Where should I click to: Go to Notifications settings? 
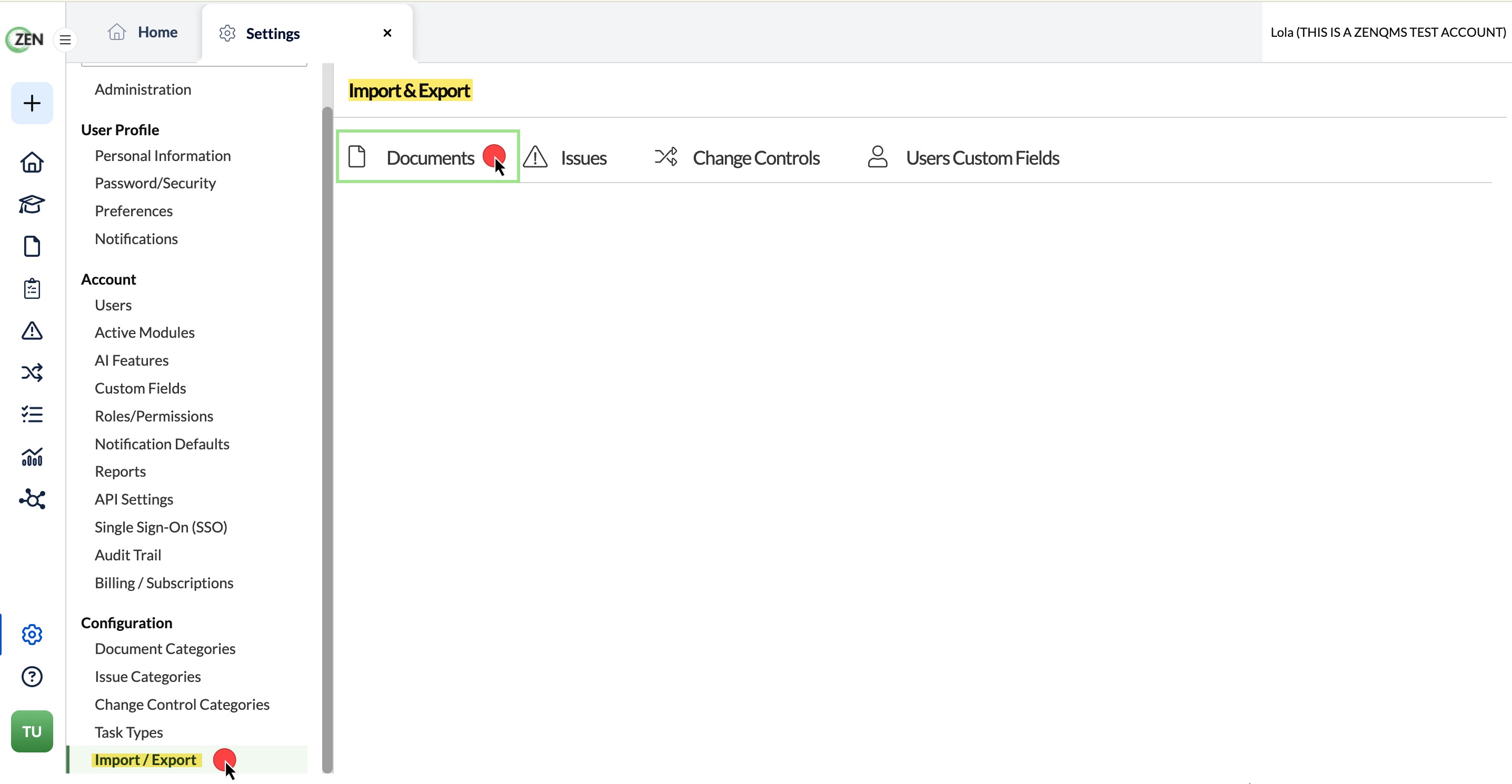[136, 239]
